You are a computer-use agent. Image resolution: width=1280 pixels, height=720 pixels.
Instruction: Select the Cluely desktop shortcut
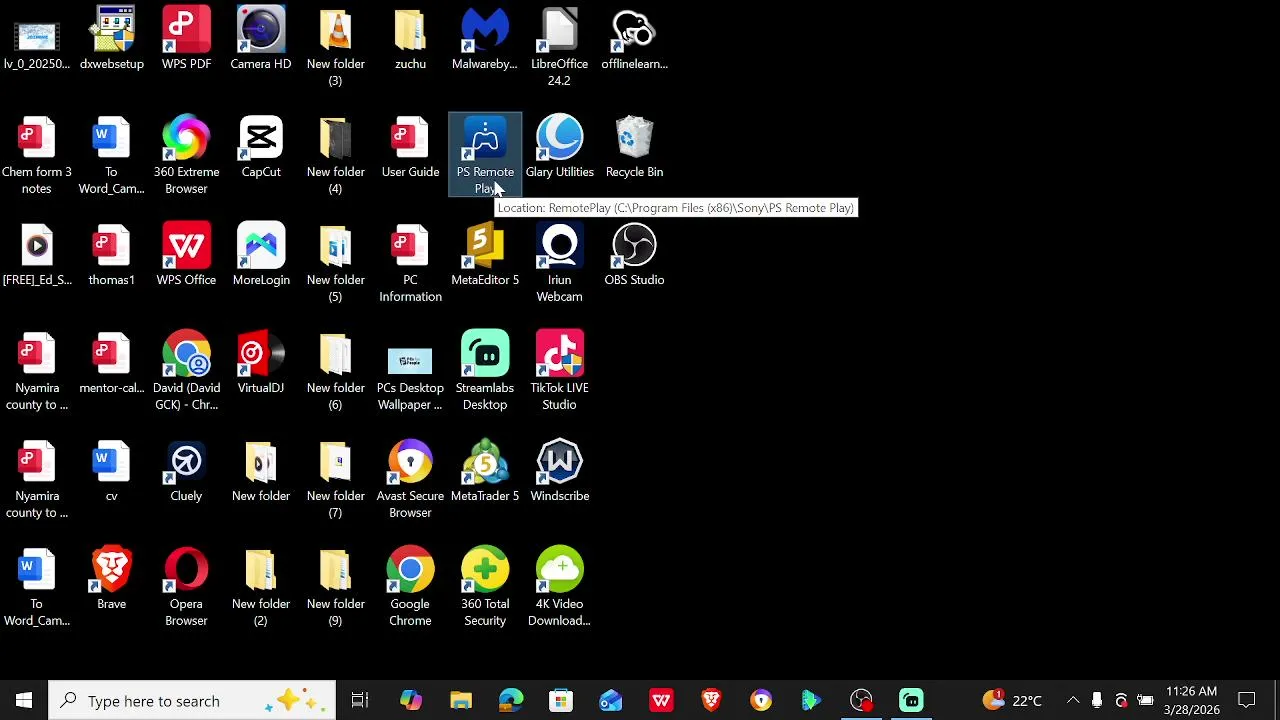tap(186, 472)
